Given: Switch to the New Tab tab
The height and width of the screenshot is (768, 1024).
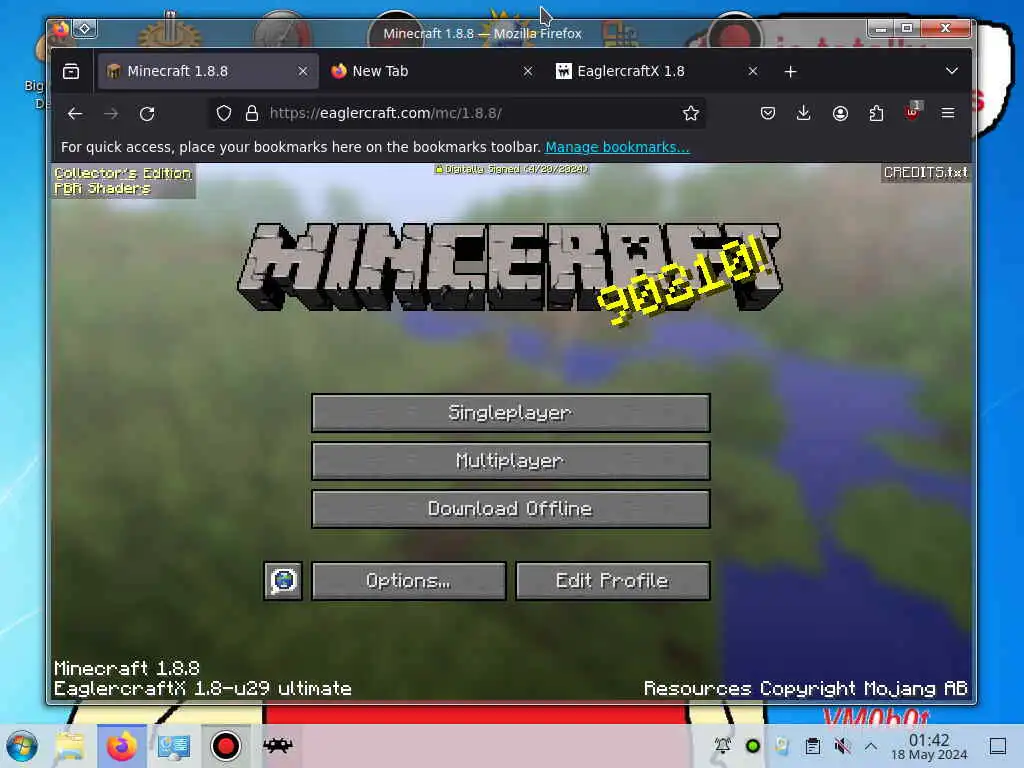Looking at the screenshot, I should 432,71.
